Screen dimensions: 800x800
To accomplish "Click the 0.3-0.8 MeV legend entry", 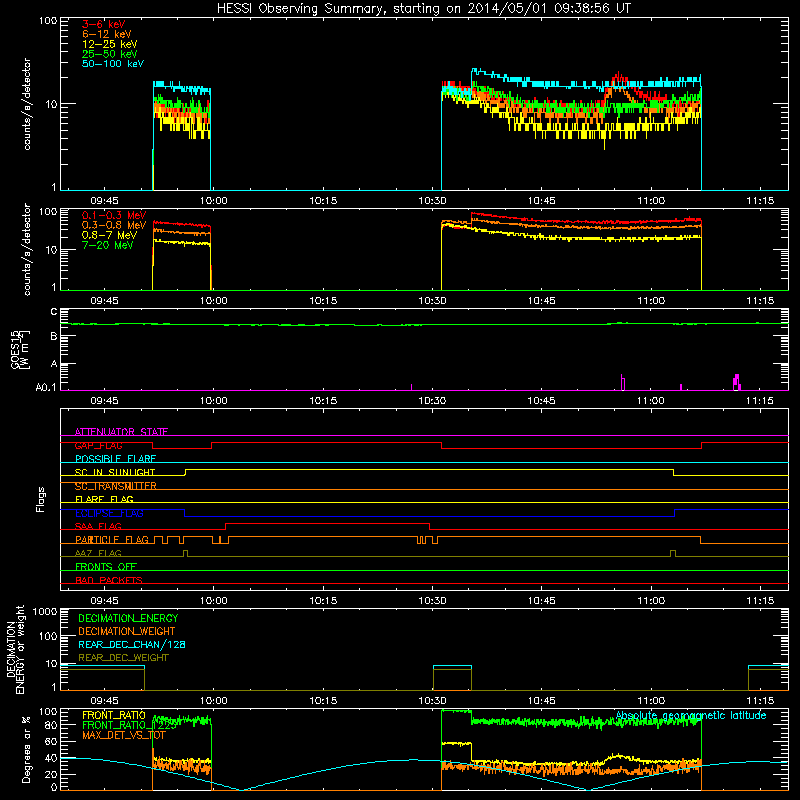I will click(x=114, y=225).
